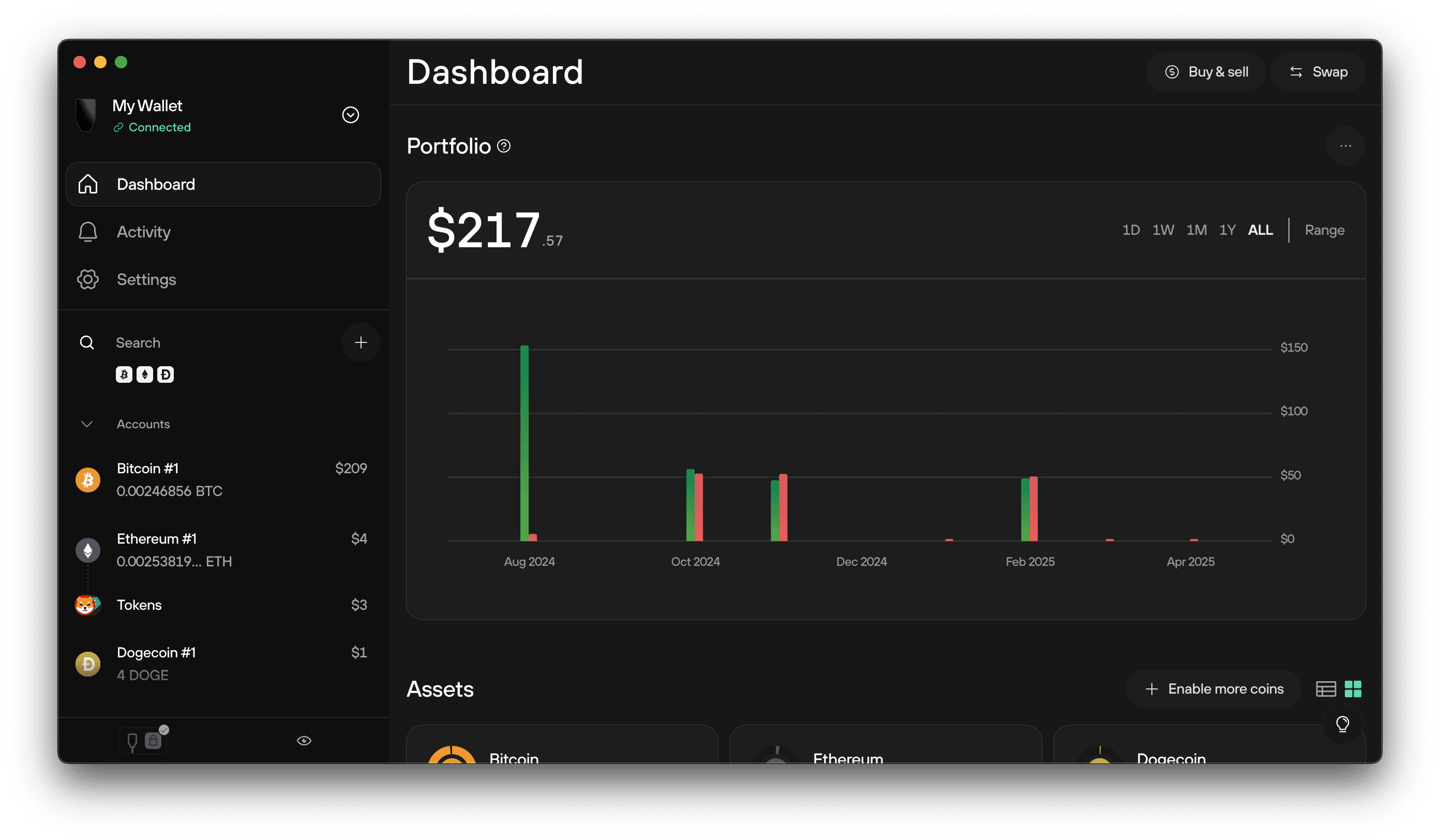Click the 0.00246856 BTC amount

tap(170, 491)
